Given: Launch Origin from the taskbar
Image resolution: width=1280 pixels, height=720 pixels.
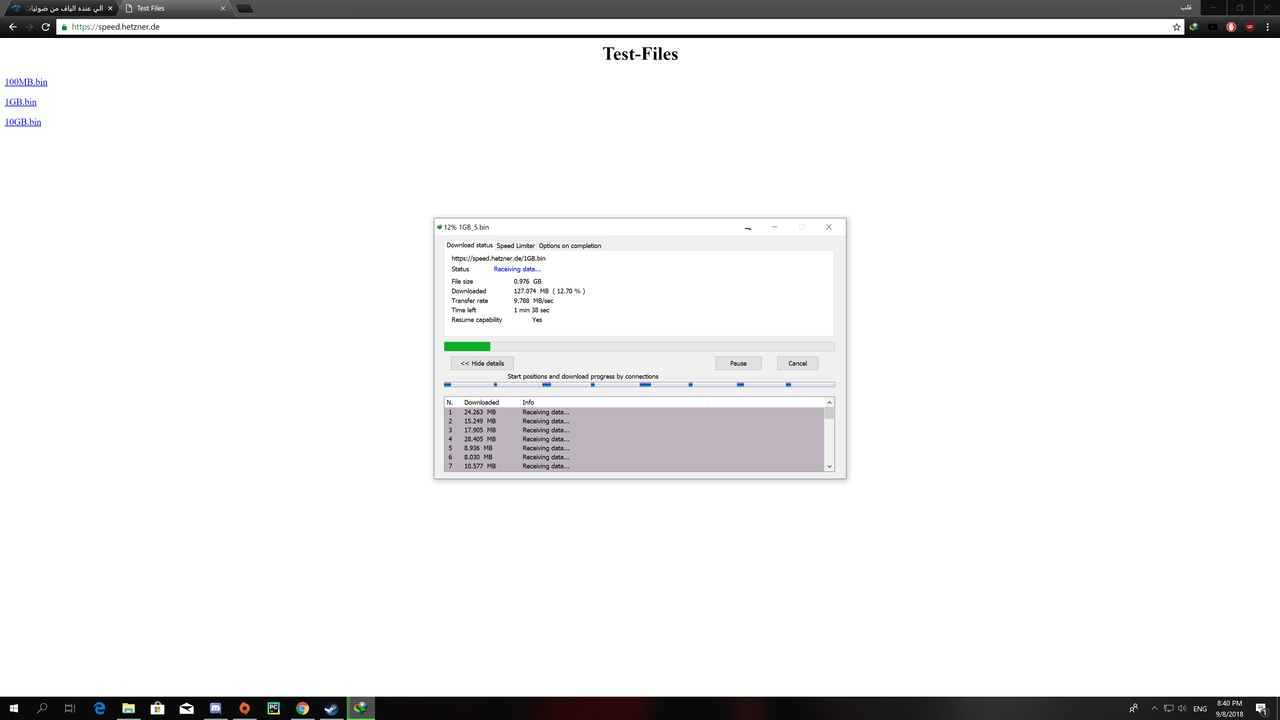Looking at the screenshot, I should point(244,707).
